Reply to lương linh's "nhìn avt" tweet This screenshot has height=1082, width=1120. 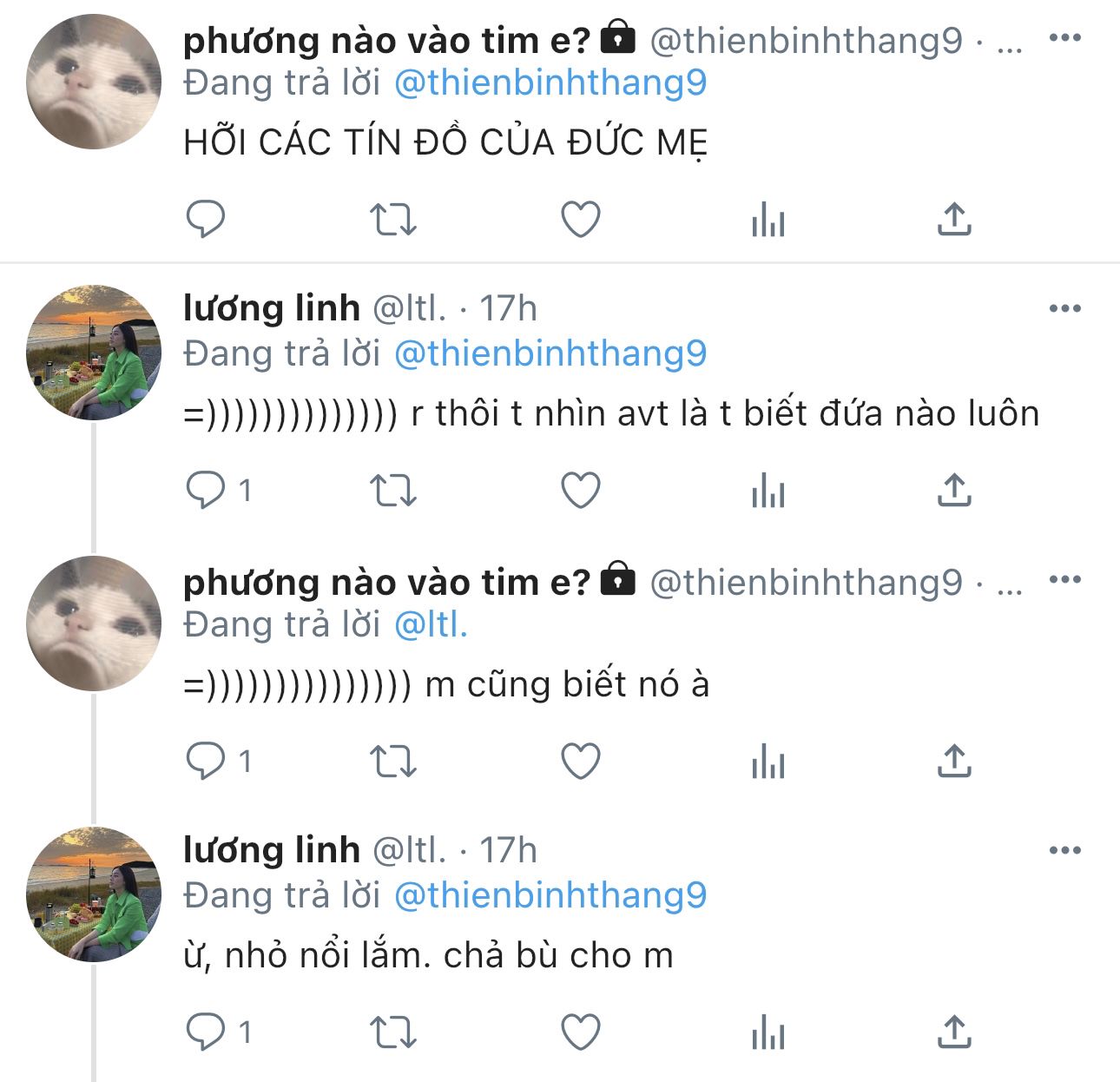pyautogui.click(x=206, y=491)
